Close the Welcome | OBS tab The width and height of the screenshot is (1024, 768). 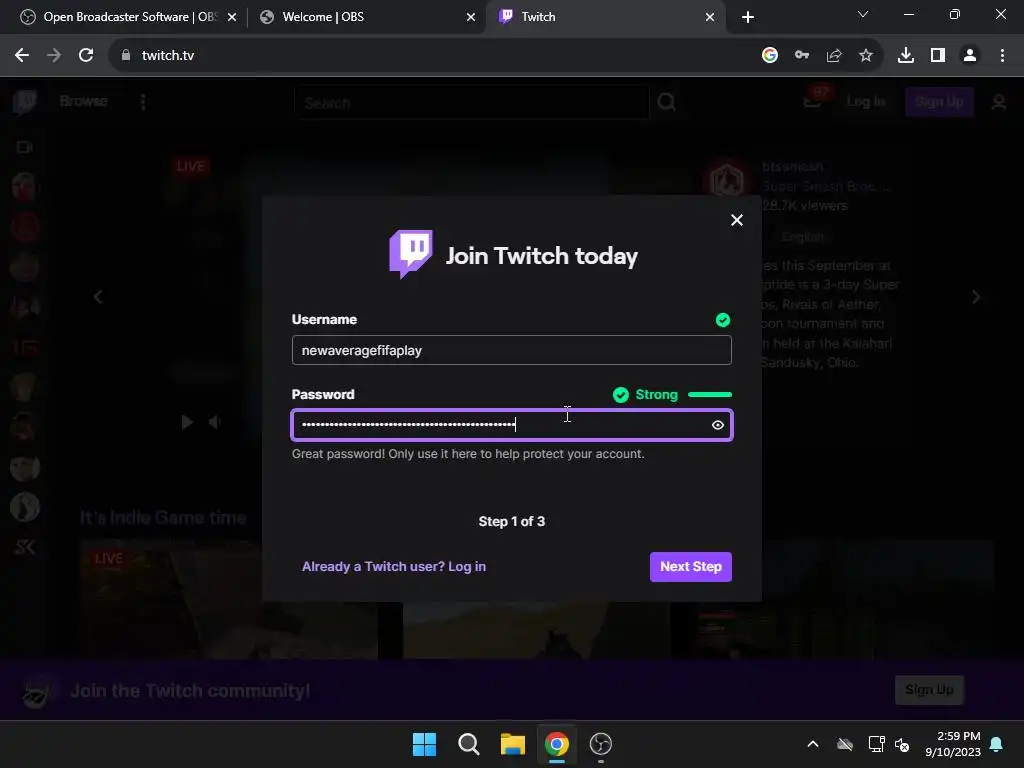point(471,17)
